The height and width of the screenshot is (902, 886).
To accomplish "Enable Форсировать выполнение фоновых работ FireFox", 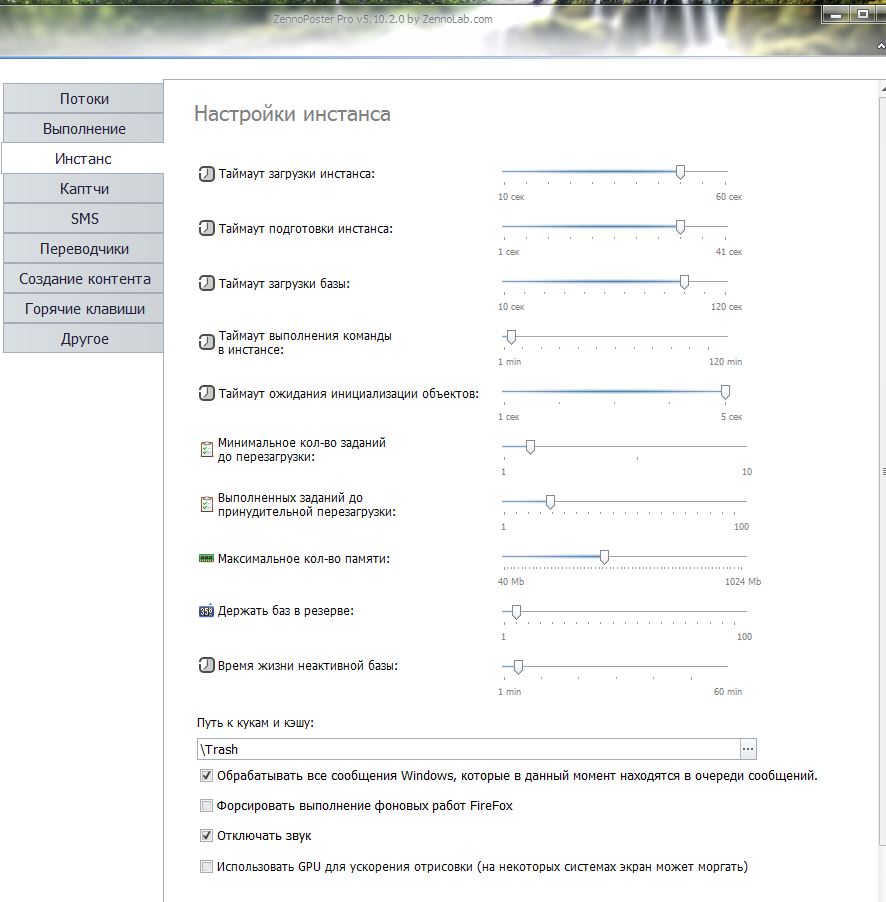I will click(206, 805).
